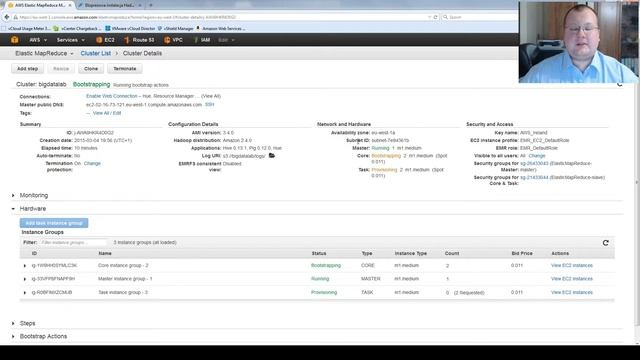This screenshot has height=360, width=640.
Task: Sort by the Name column header
Action: pos(105,253)
